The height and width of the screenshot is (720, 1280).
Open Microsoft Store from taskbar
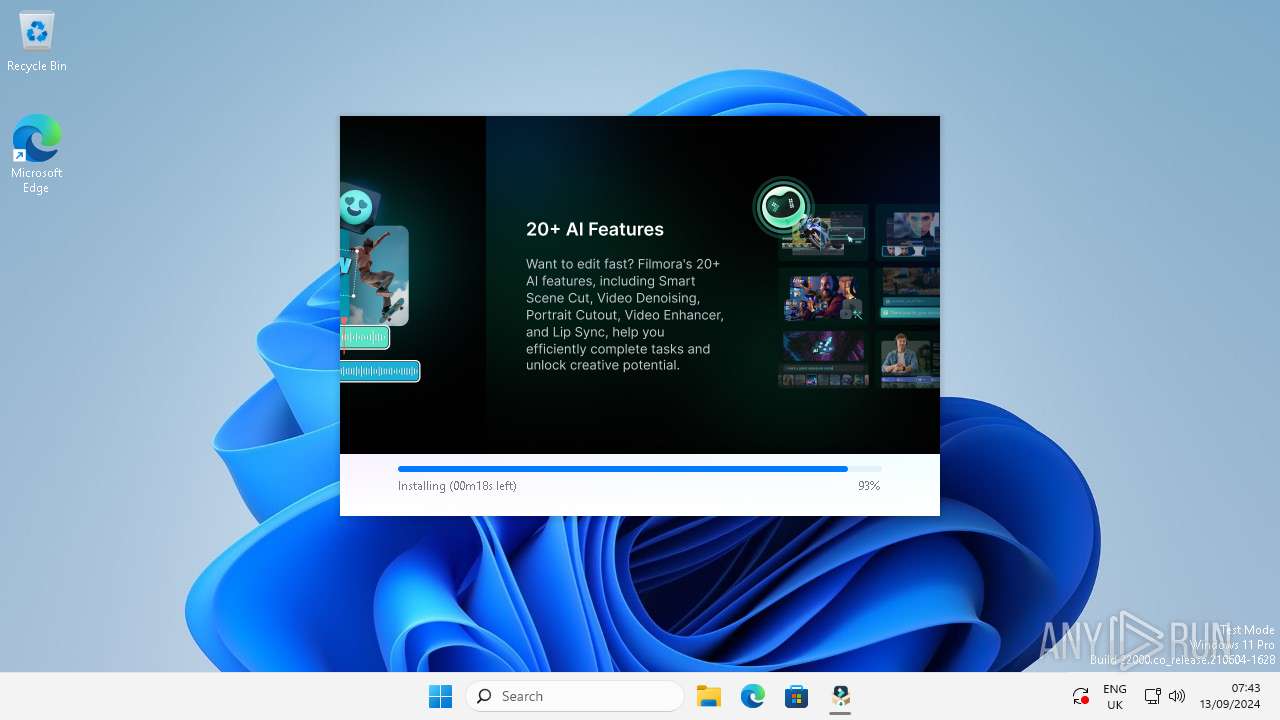[797, 696]
